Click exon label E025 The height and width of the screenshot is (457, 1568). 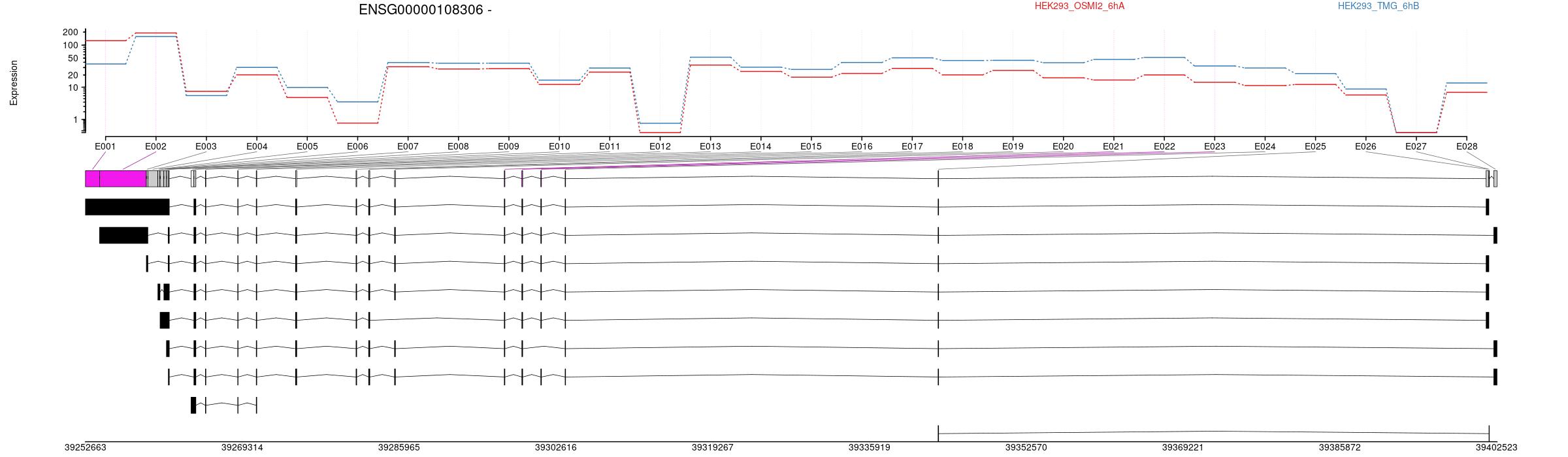click(x=1315, y=147)
